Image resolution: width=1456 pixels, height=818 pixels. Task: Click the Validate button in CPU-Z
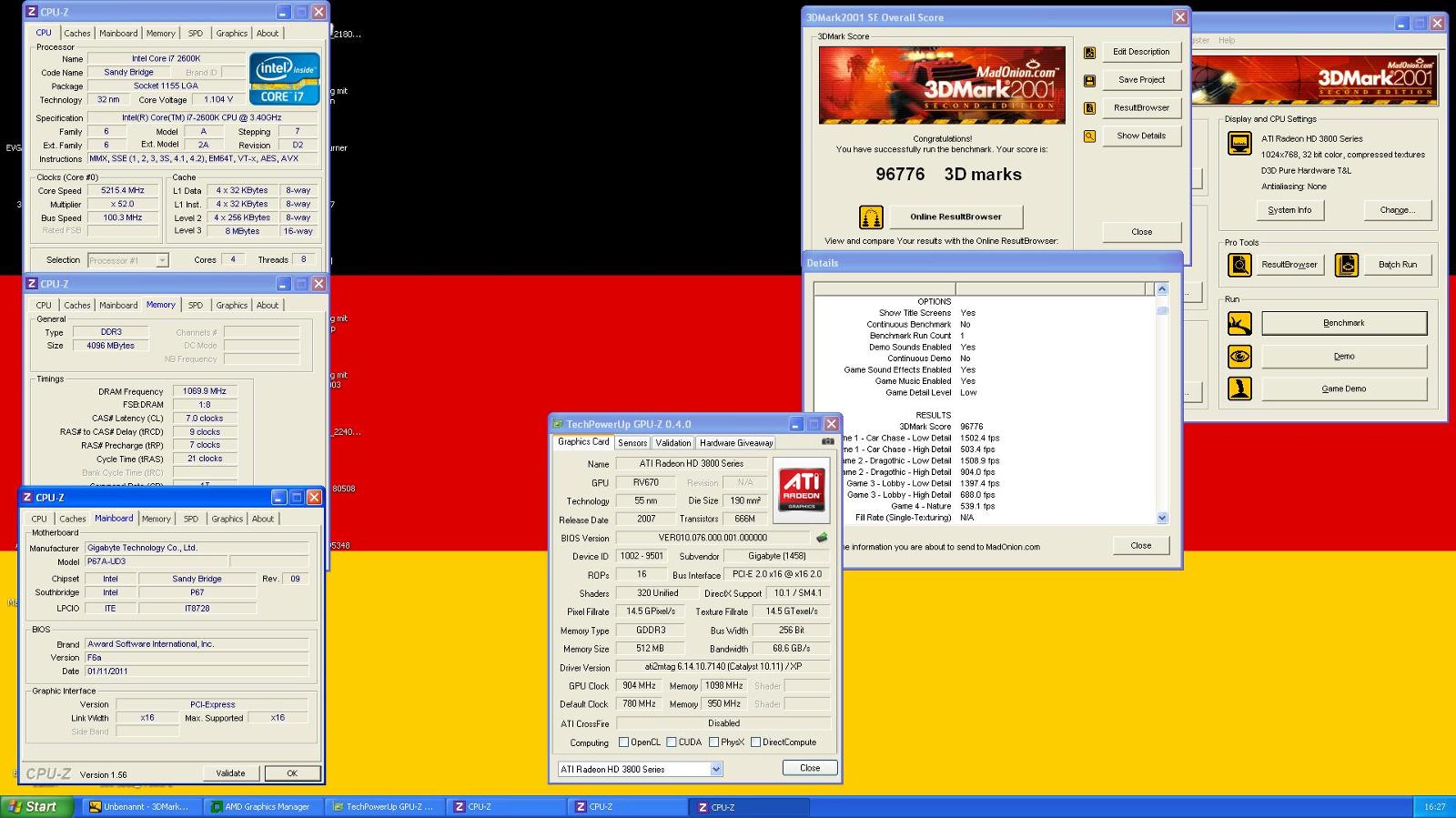tap(230, 773)
